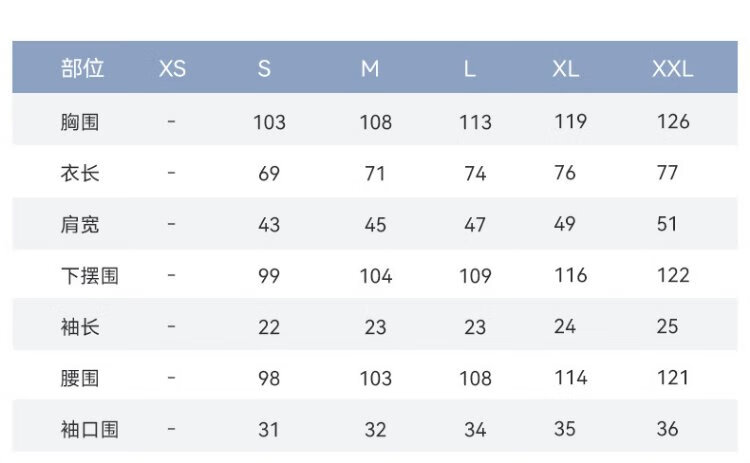750x463 pixels.
Task: Select the 袖口围 value 36 for XXL
Action: 667,430
